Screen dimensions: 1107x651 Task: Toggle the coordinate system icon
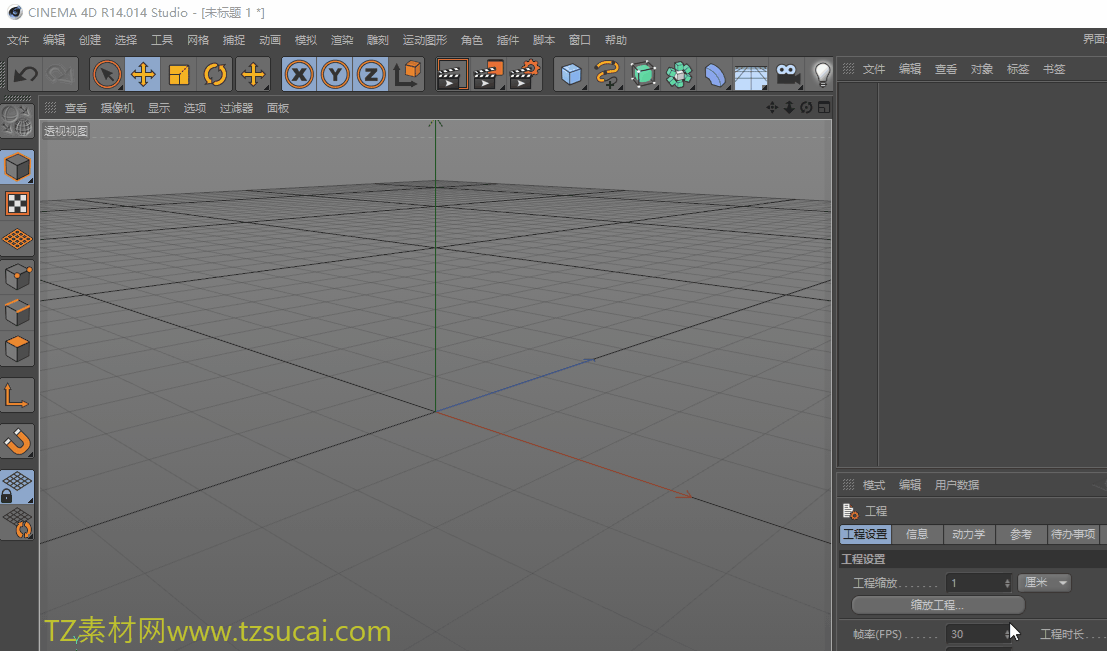coord(407,74)
